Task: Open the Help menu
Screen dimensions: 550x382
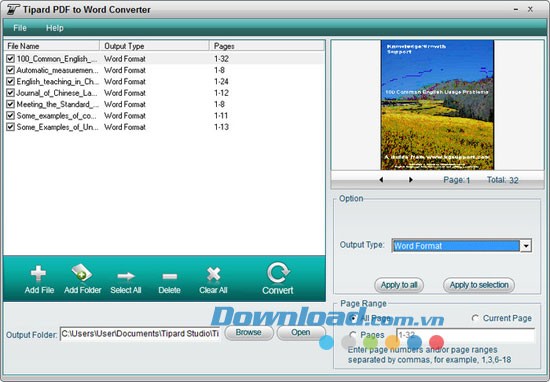Action: [55, 28]
